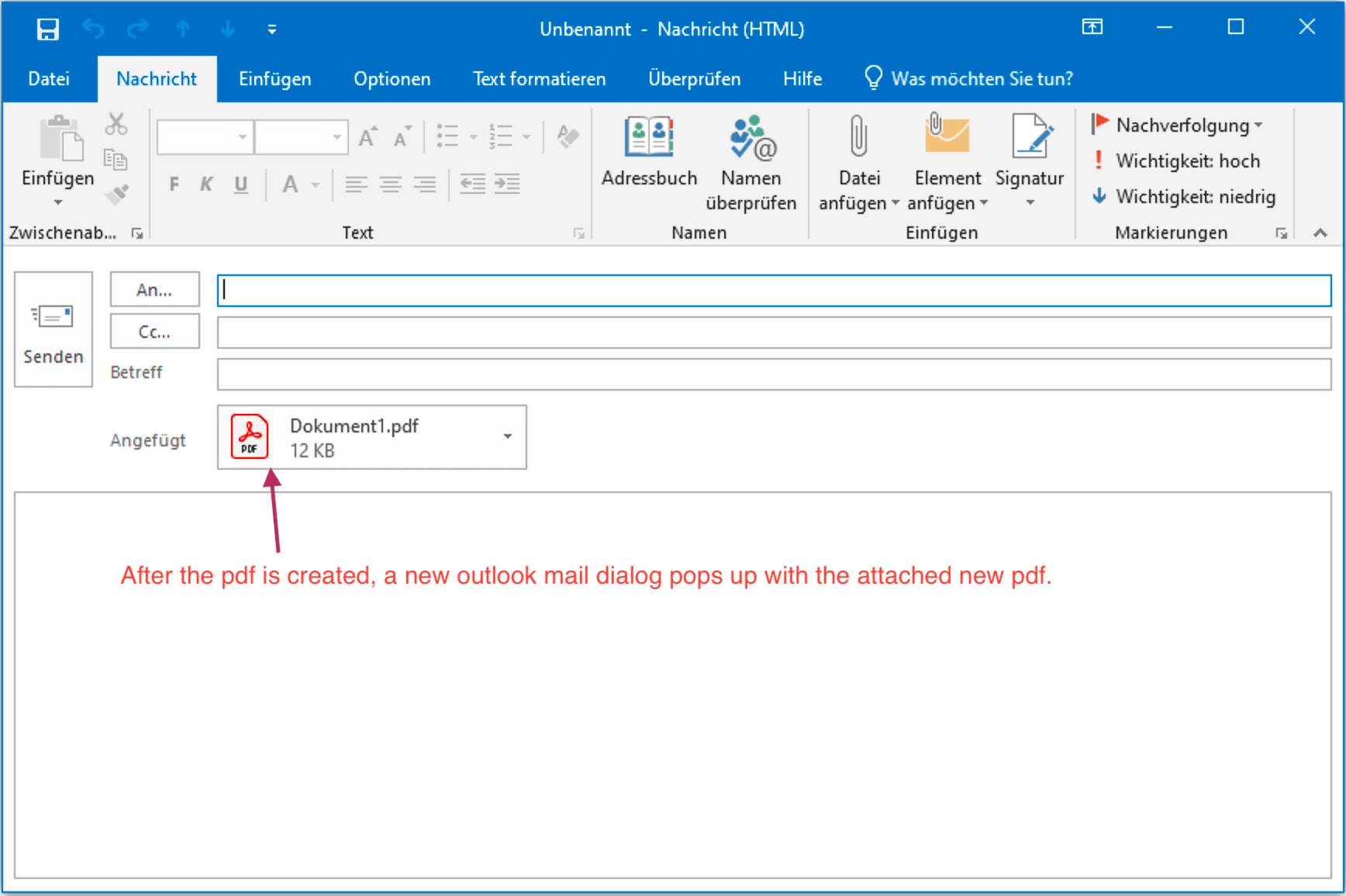
Task: Increase paragraph indent
Action: coord(507,184)
